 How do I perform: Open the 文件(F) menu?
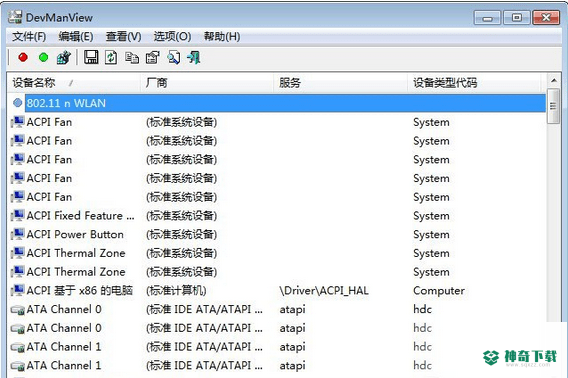[x=29, y=37]
